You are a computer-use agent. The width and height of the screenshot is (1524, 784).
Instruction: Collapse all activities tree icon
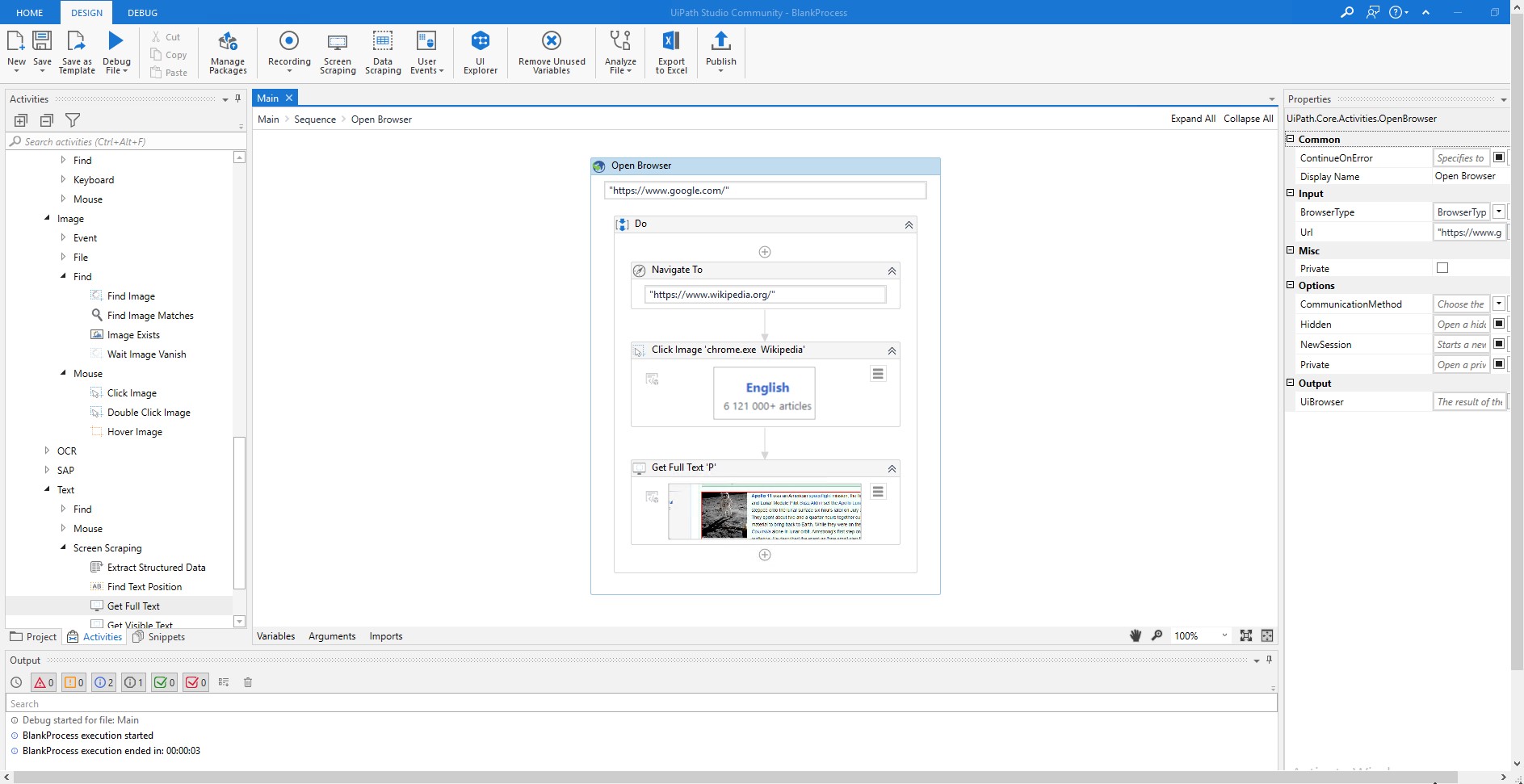click(x=47, y=120)
